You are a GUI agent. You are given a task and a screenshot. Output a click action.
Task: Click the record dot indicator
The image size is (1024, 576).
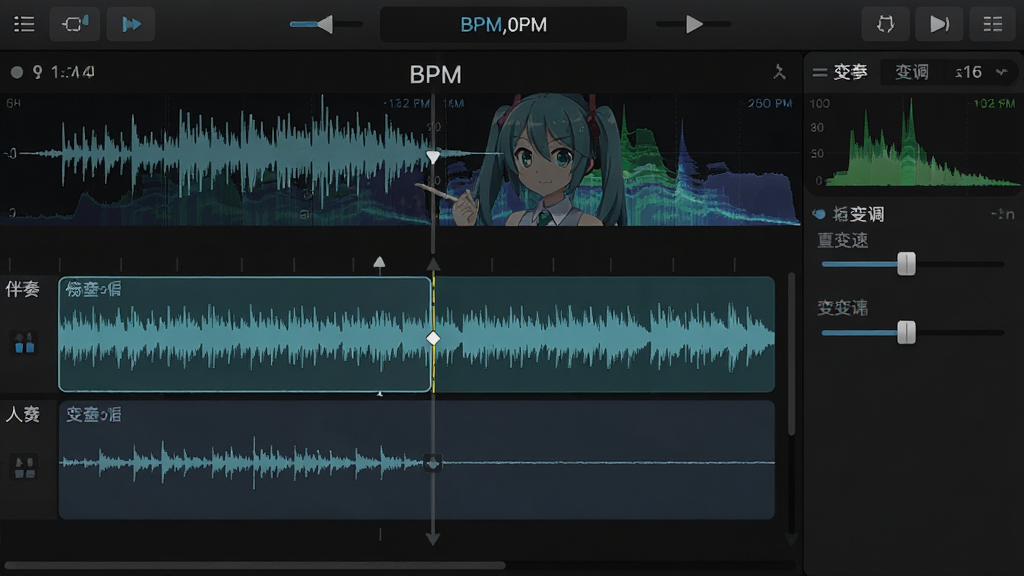coord(17,72)
